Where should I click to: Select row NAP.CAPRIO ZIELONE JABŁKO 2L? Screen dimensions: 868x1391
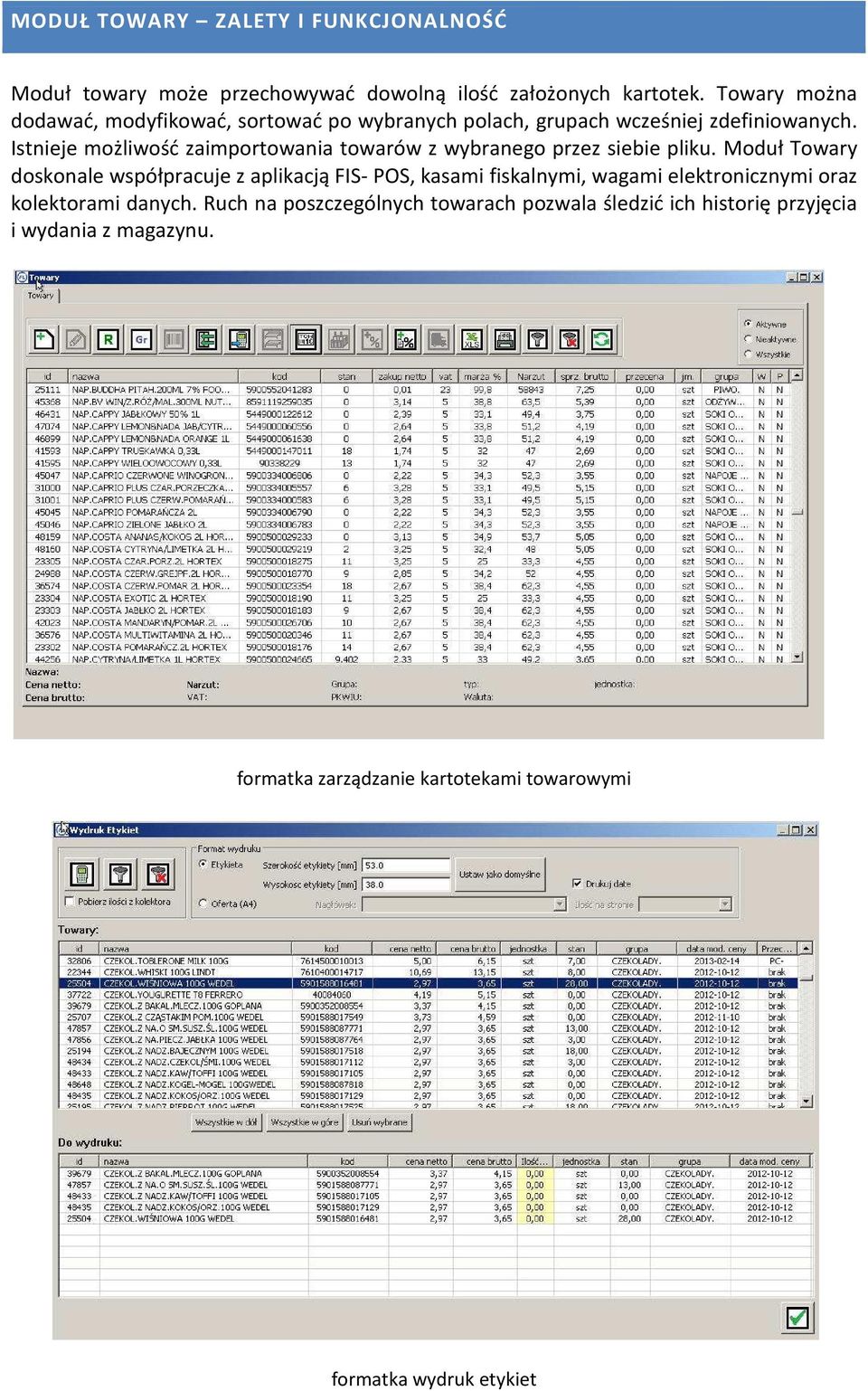click(x=410, y=525)
